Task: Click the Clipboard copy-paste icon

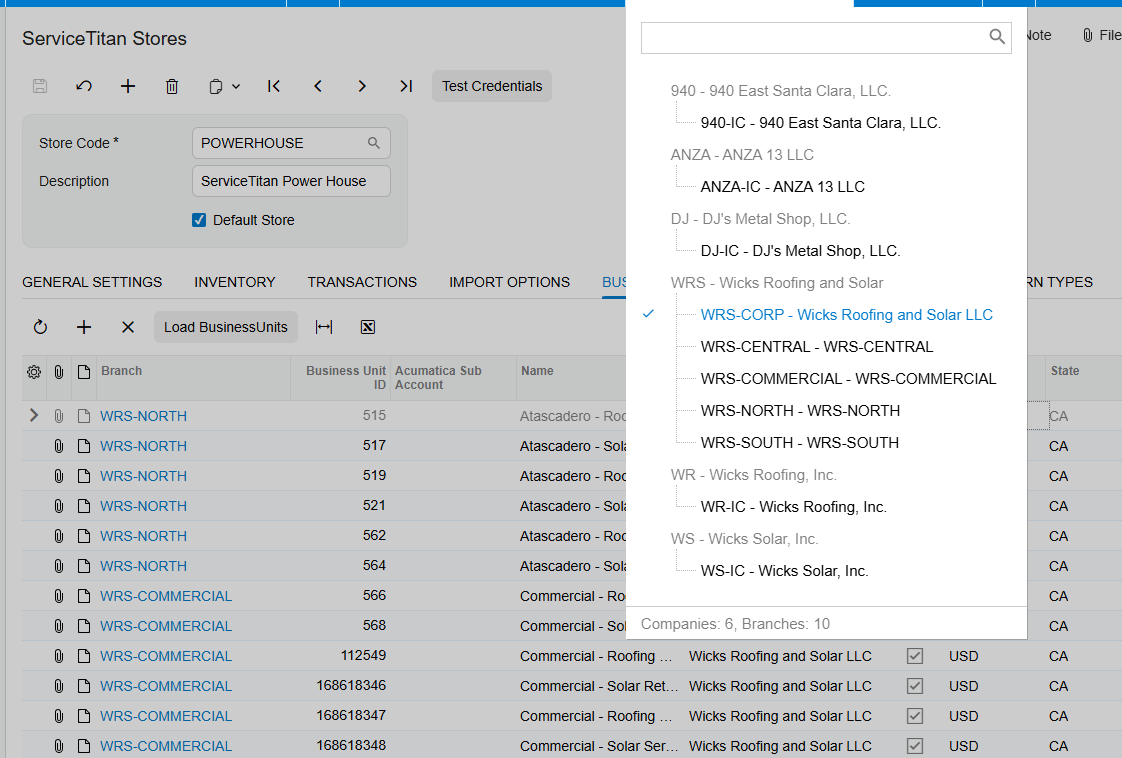Action: coord(215,87)
